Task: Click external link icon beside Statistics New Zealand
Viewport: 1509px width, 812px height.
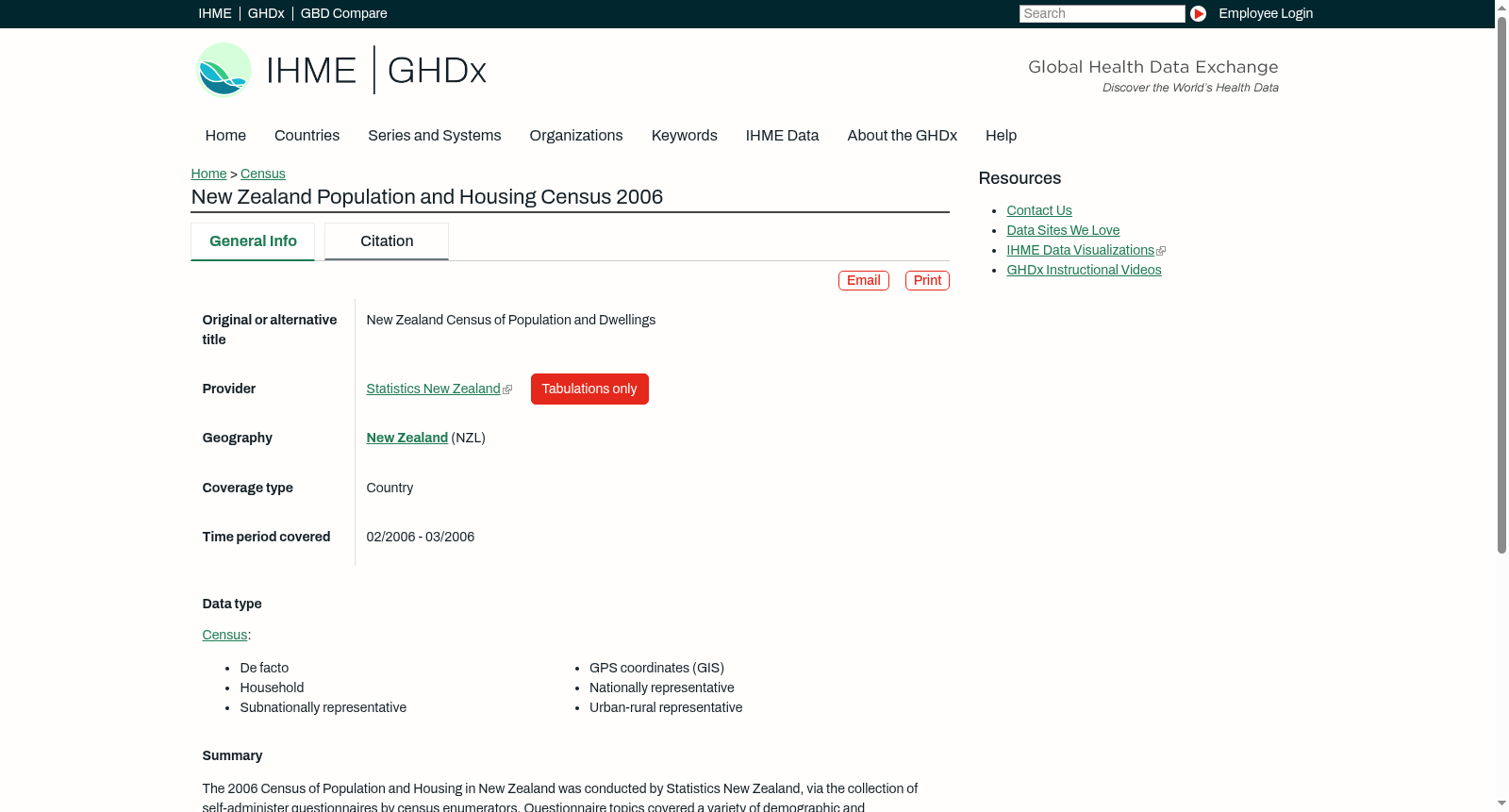Action: tap(507, 389)
